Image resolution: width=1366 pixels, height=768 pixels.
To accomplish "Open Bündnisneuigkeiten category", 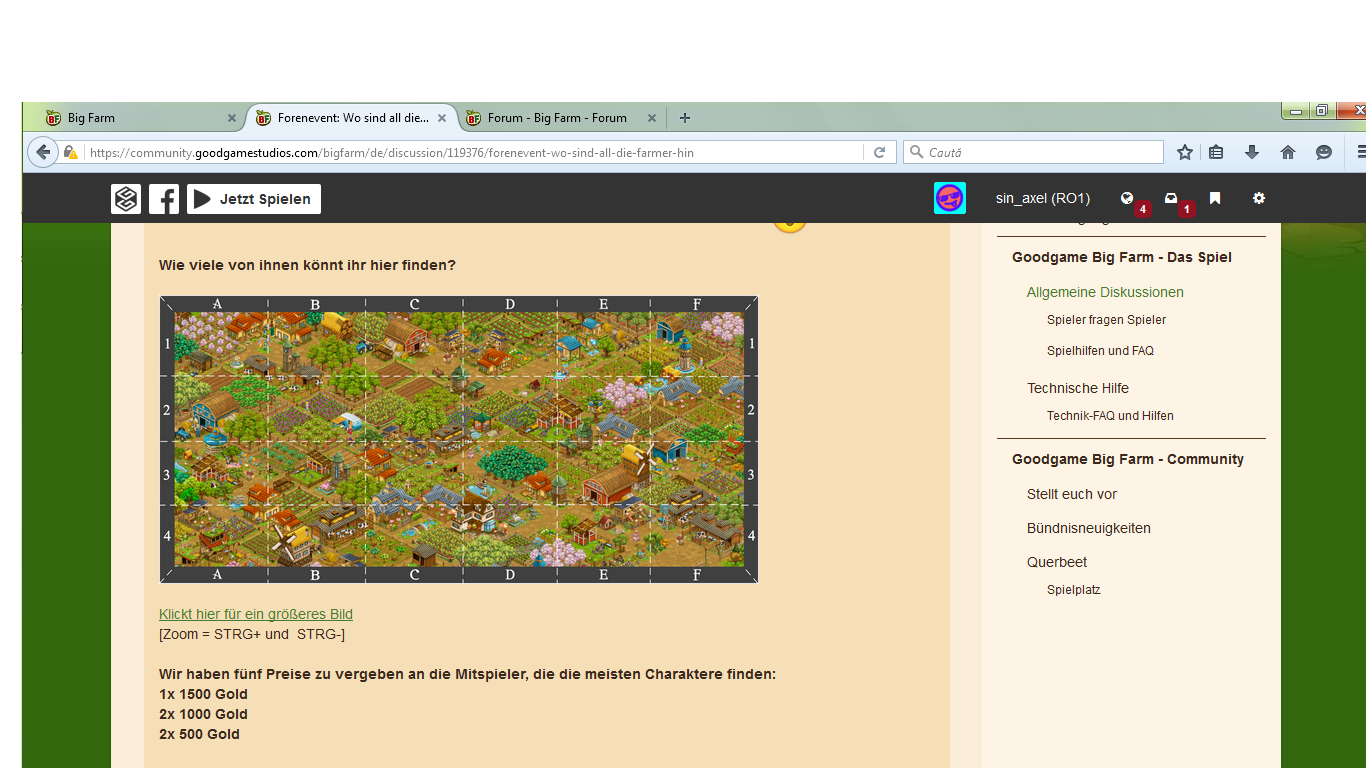I will click(x=1089, y=528).
